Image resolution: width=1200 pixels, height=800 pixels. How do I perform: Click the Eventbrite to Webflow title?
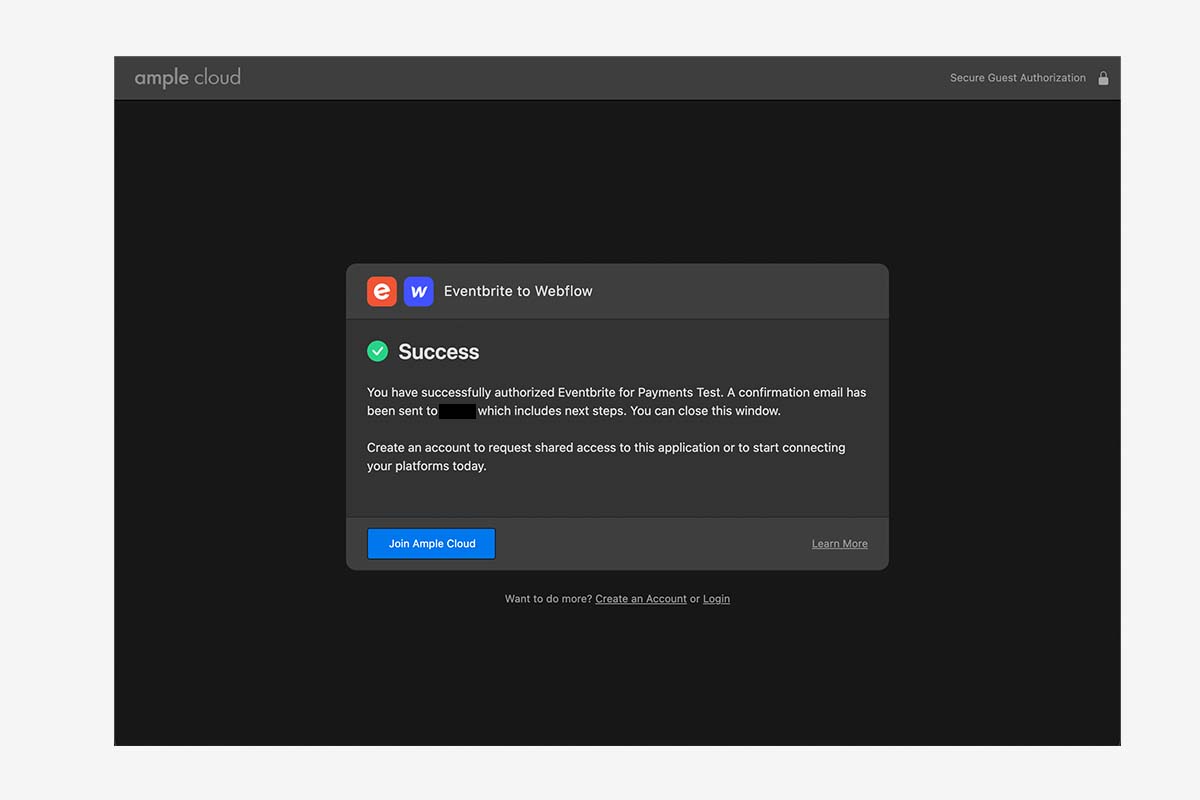point(518,291)
